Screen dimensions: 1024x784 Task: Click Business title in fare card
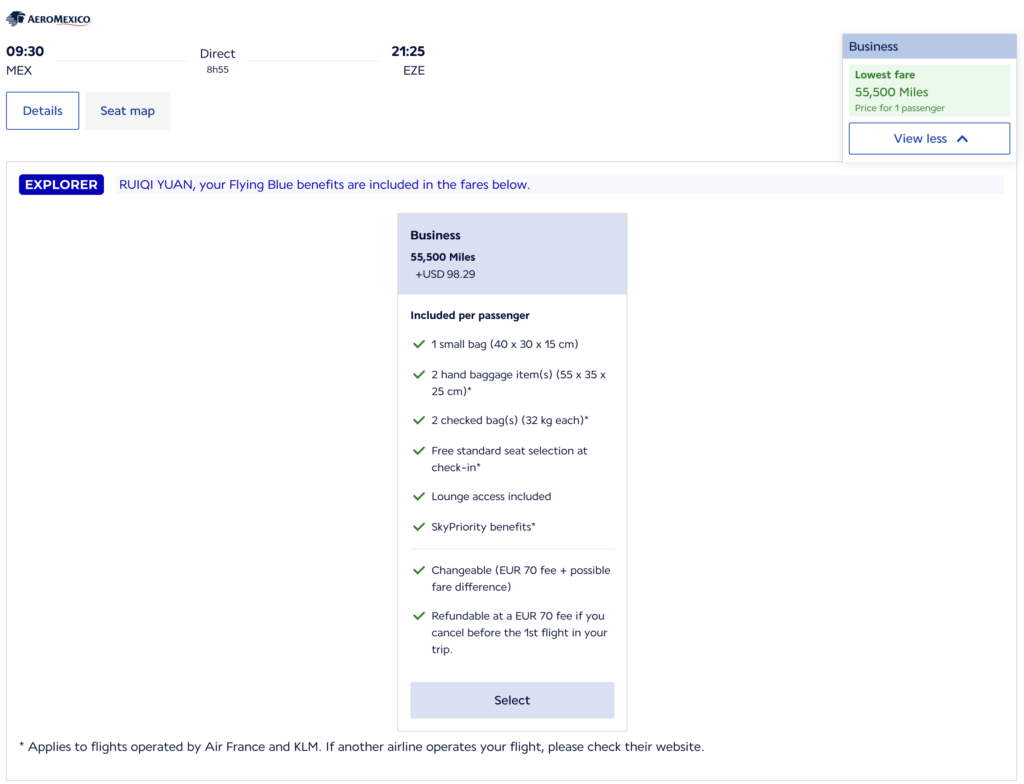pos(435,235)
